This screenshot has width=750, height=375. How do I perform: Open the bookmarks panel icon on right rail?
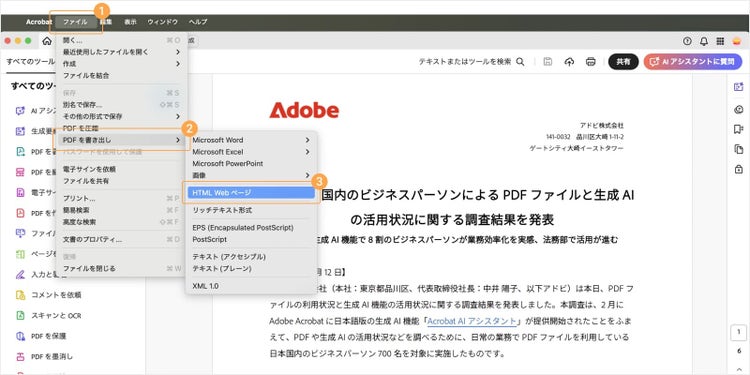click(739, 129)
